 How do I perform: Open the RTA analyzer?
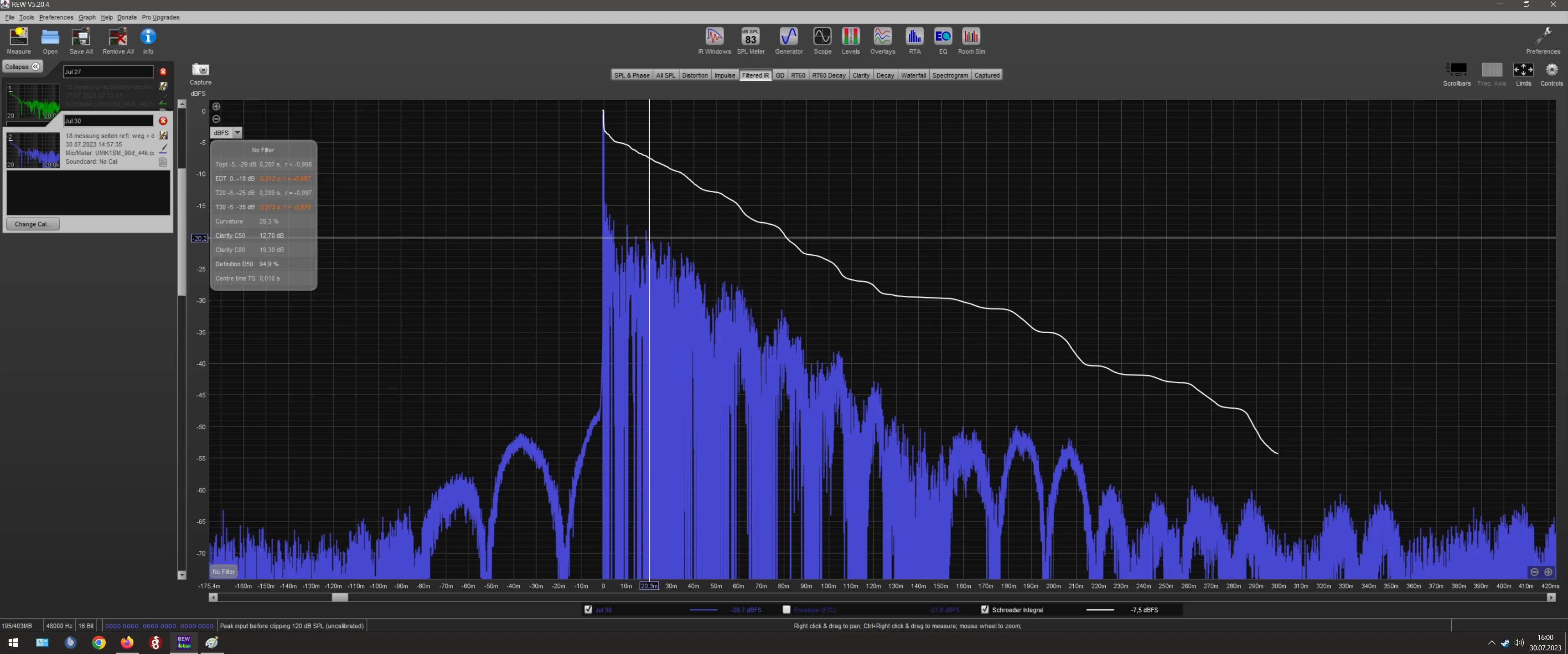tap(914, 41)
